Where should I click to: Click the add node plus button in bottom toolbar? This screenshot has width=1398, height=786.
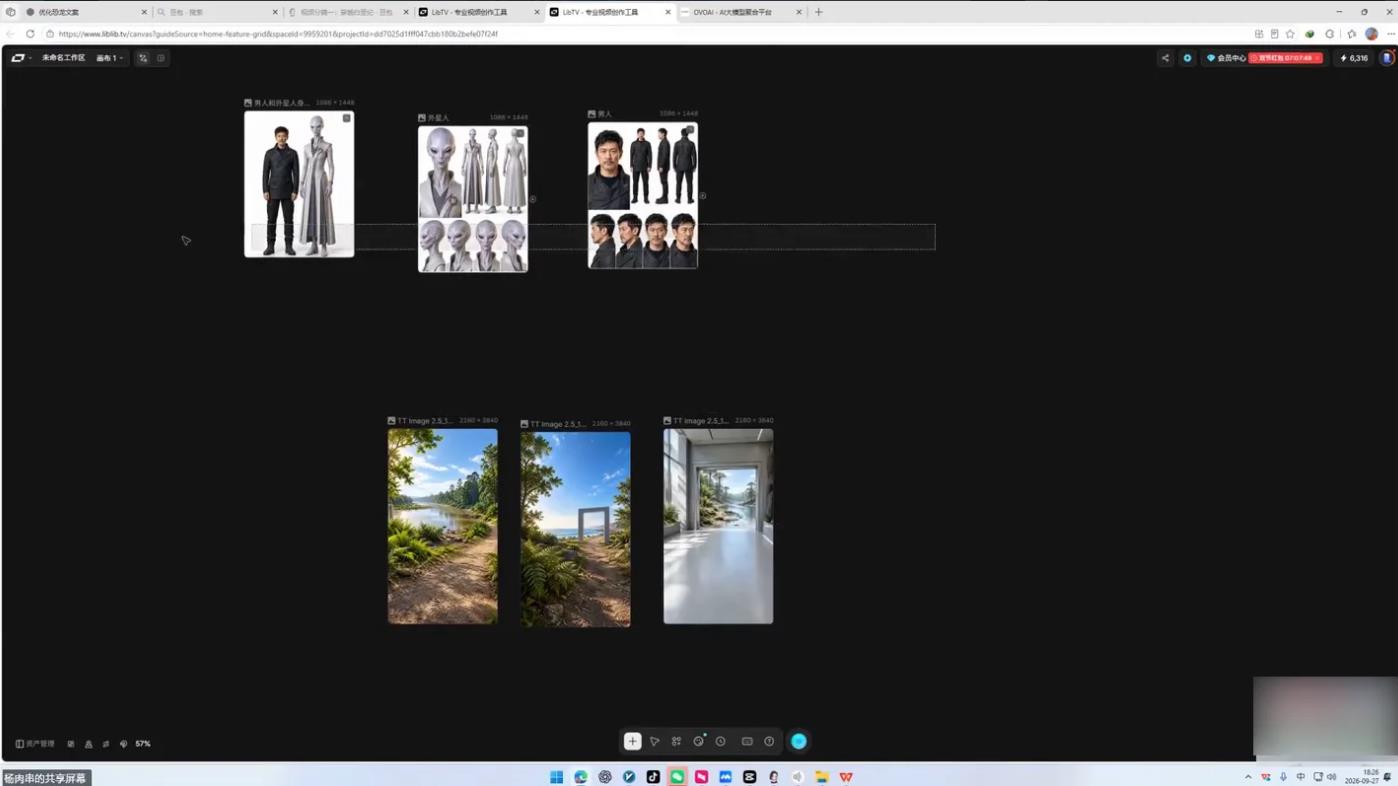click(x=632, y=741)
